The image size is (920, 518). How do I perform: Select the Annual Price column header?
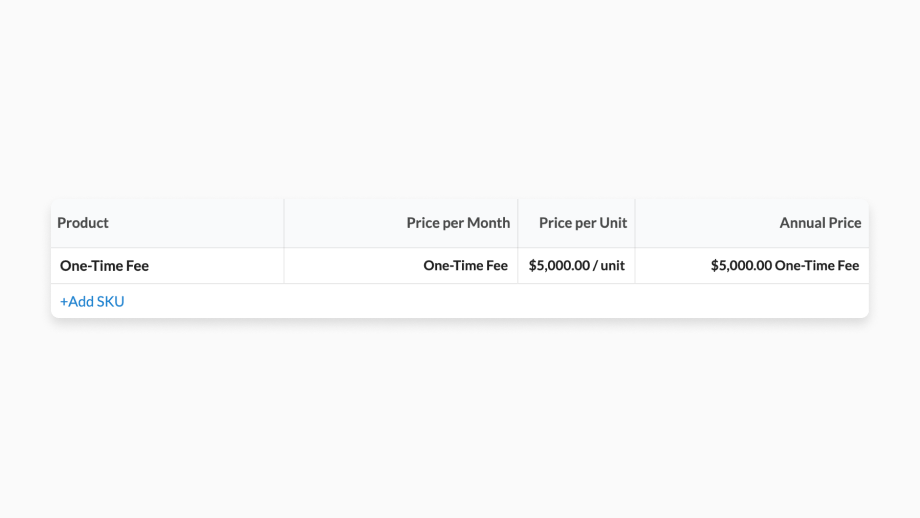(x=820, y=223)
